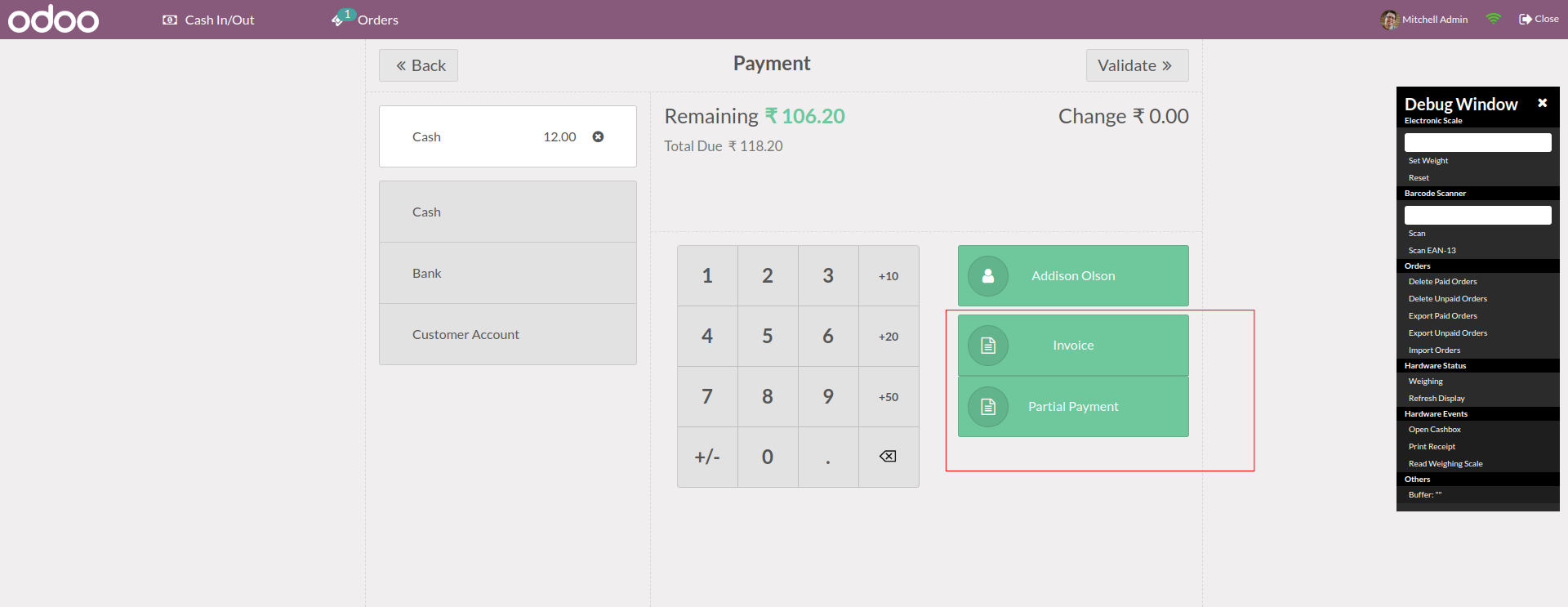Viewport: 1568px width, 607px height.
Task: Toggle the Partial Payment option
Action: (x=1072, y=407)
